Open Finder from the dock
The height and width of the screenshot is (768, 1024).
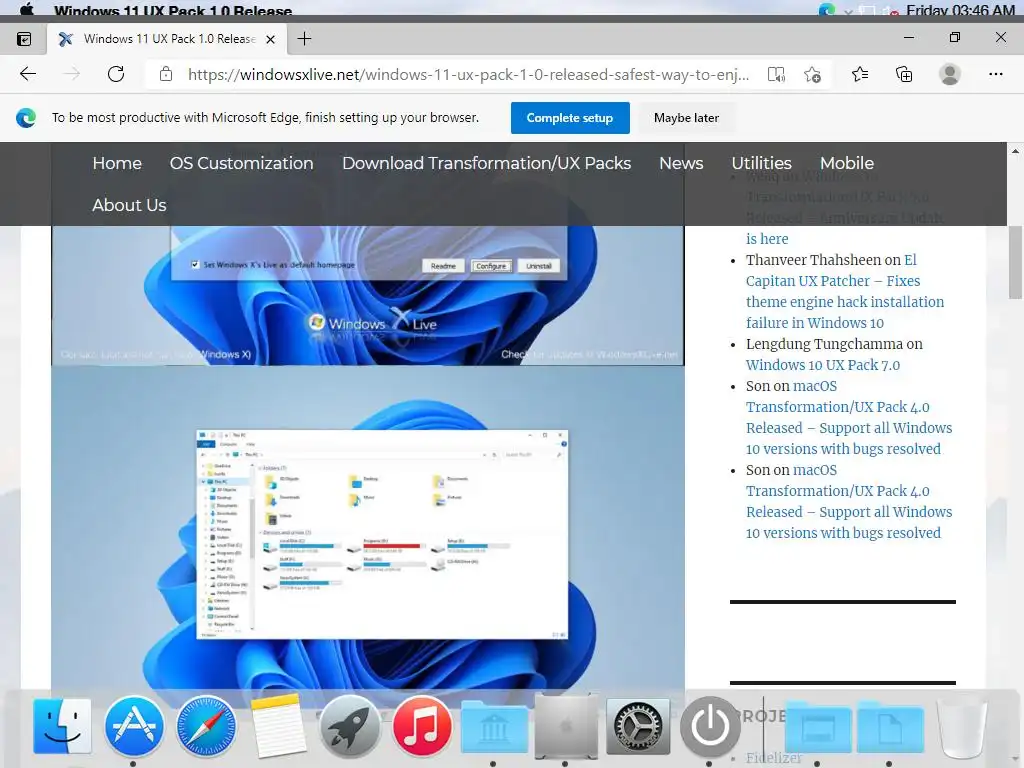(62, 726)
